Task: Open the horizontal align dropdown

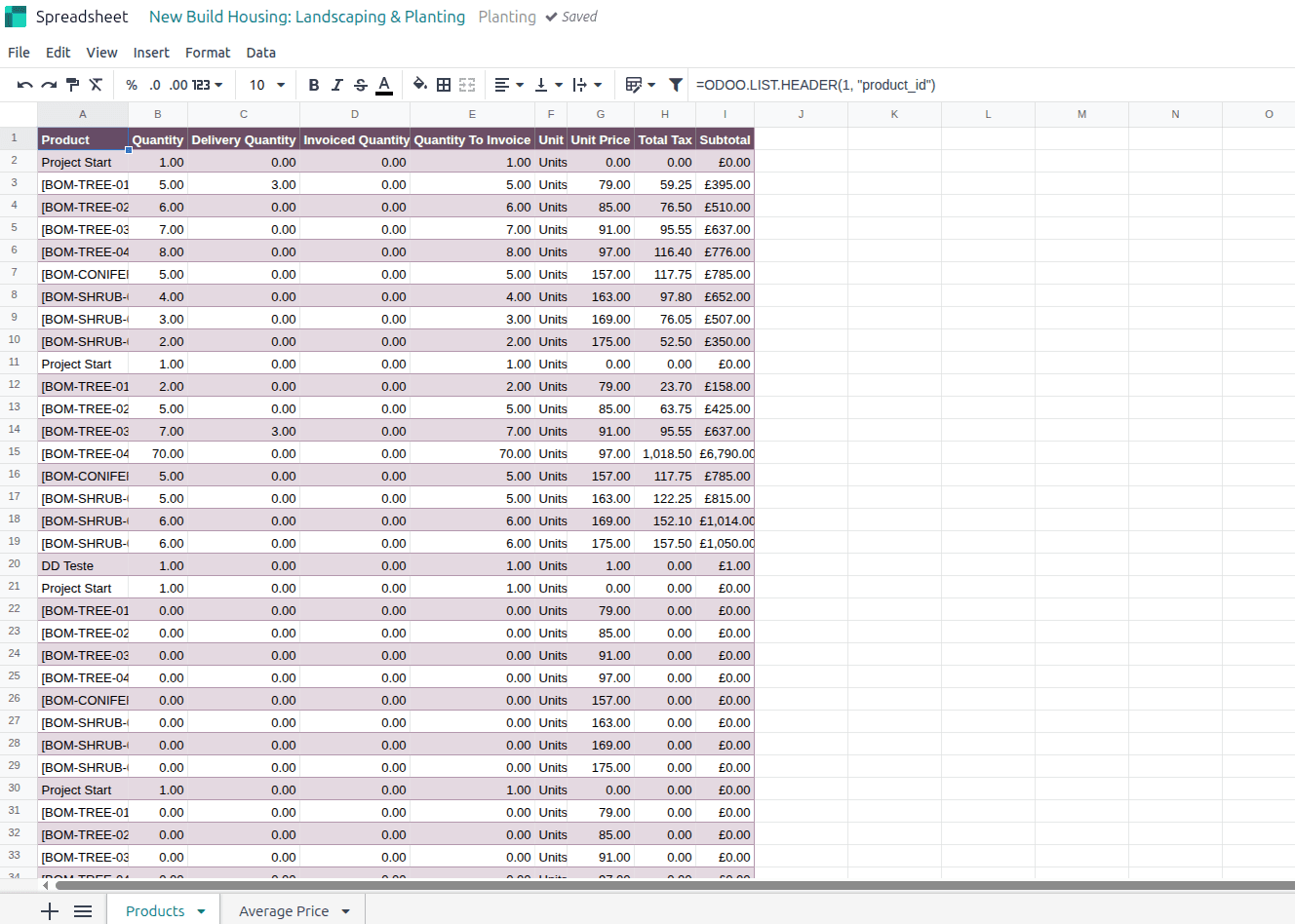Action: point(509,85)
